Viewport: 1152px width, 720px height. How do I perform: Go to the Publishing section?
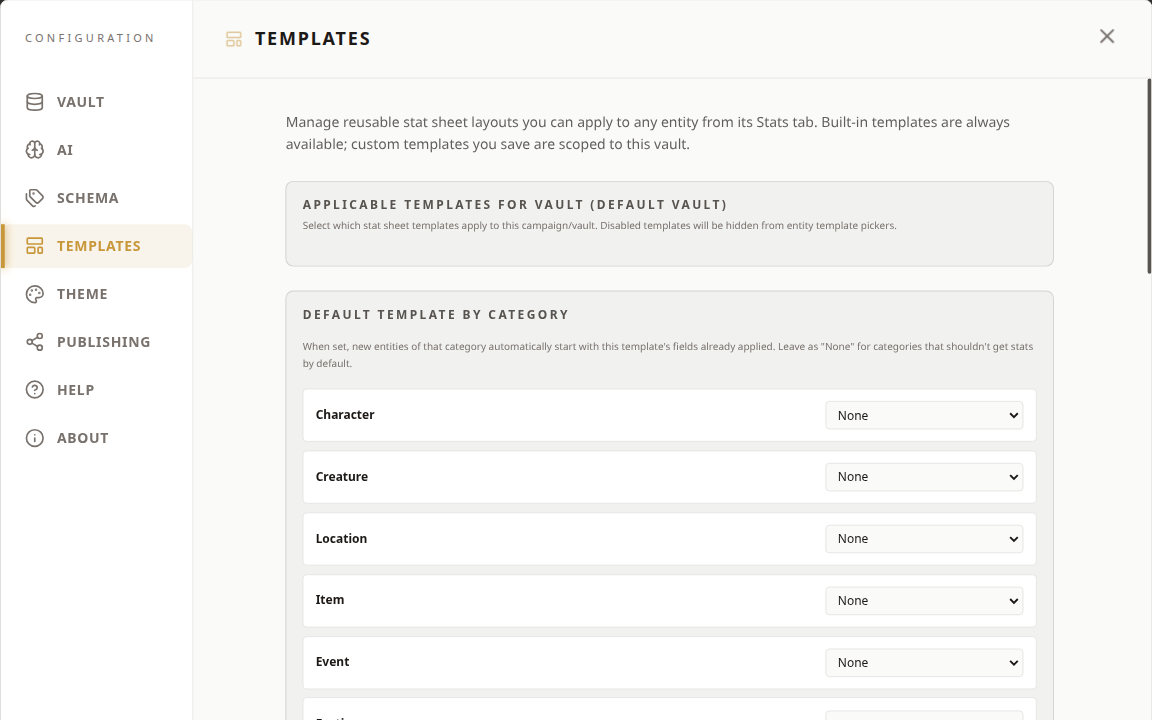click(x=97, y=342)
